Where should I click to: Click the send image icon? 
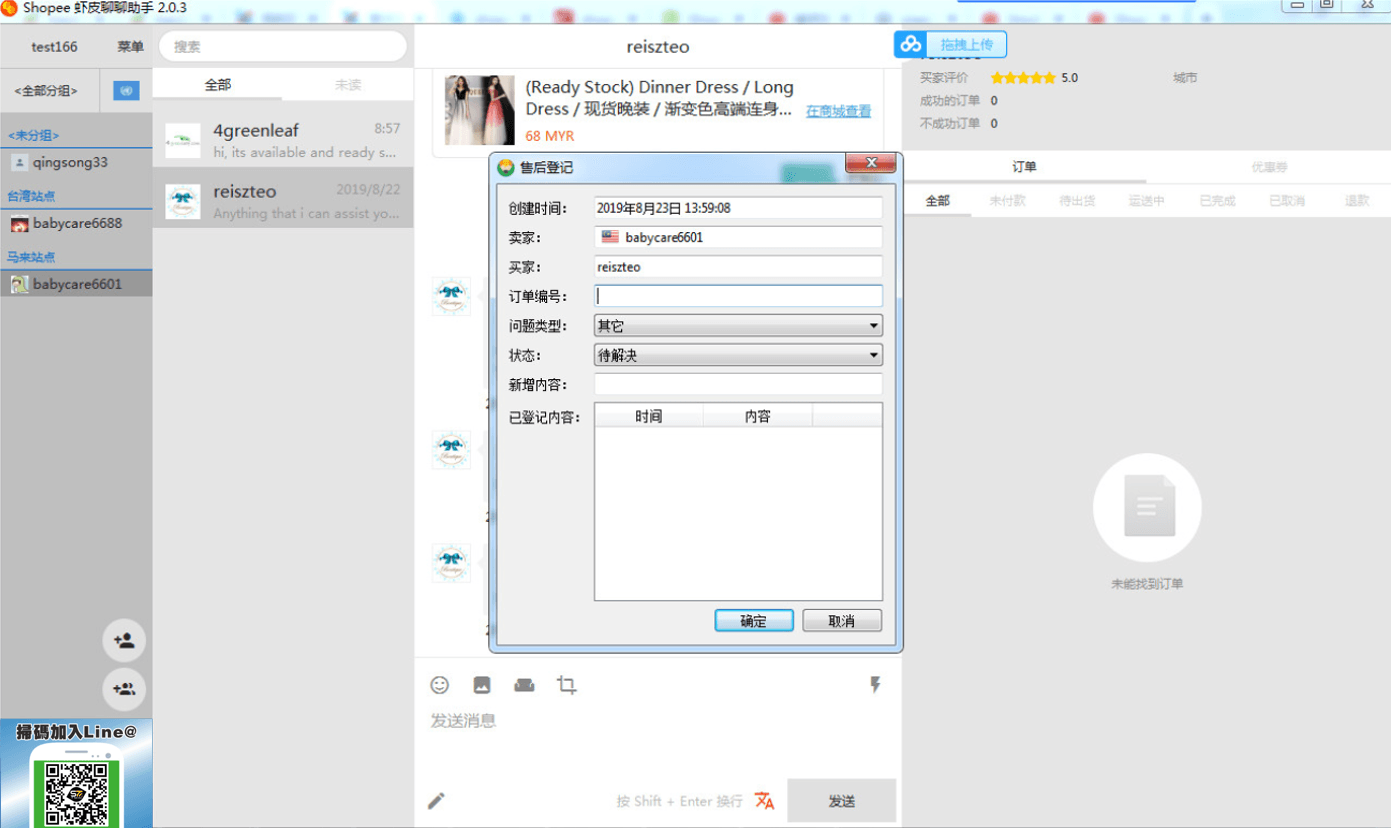click(482, 685)
